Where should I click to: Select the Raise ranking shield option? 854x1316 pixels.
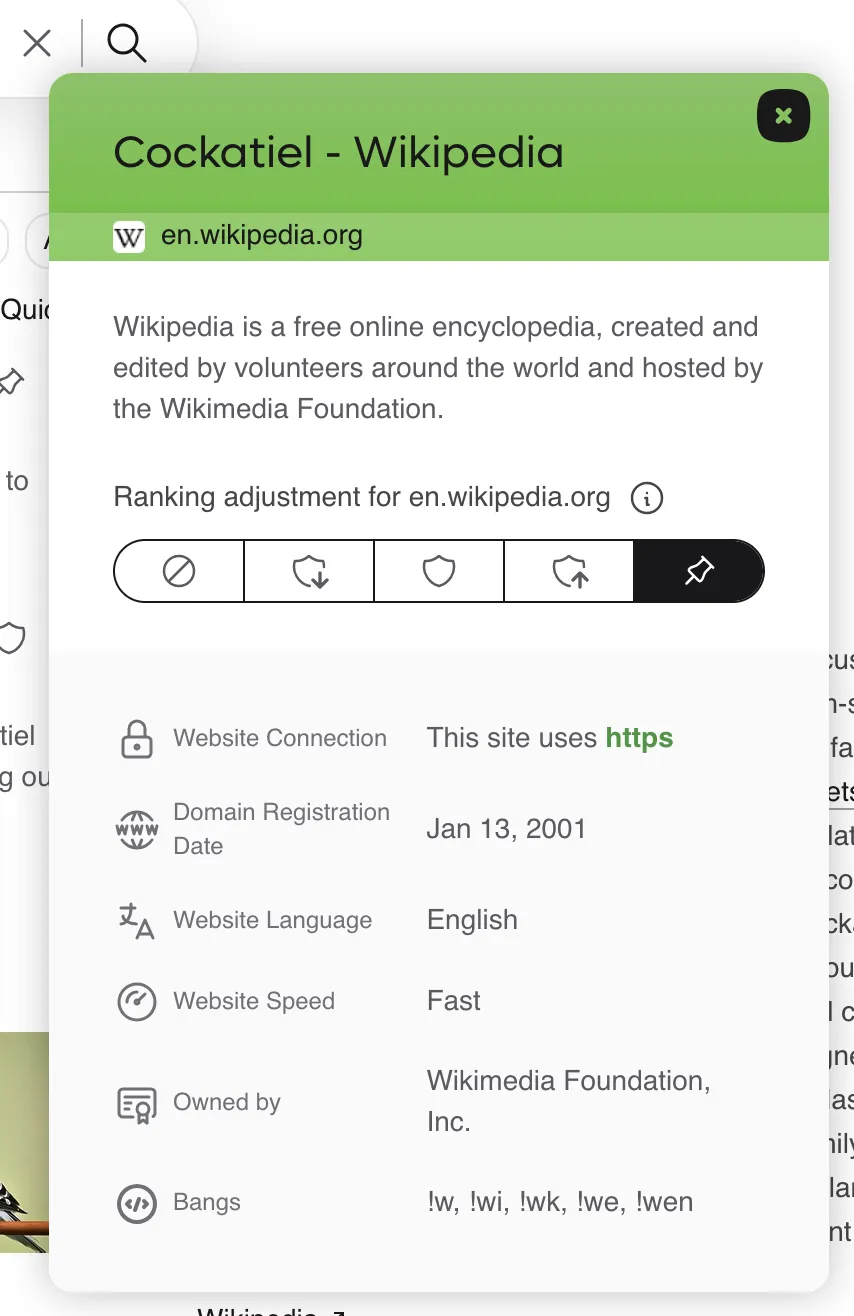[569, 571]
